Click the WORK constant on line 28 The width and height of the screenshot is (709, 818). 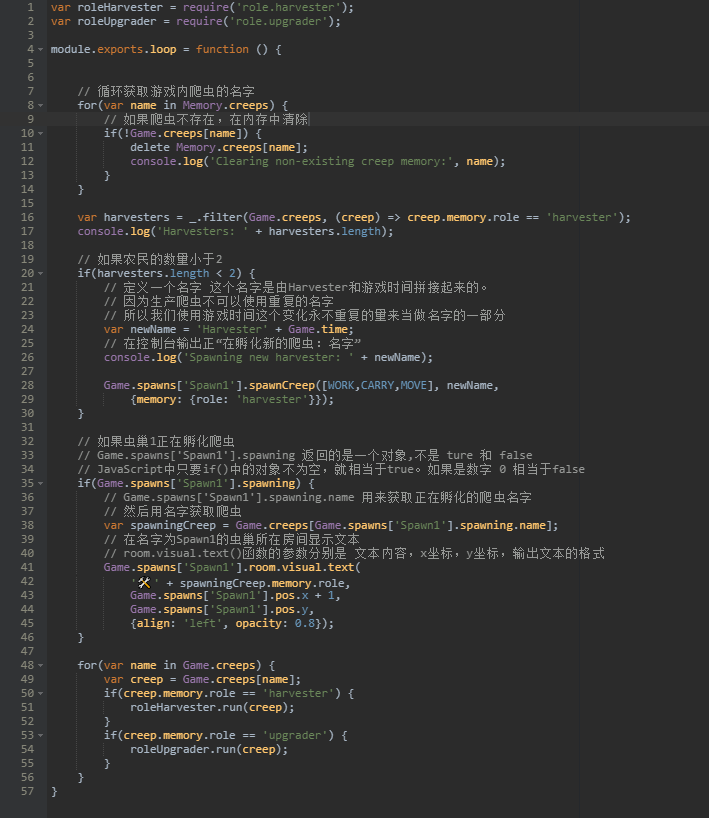pos(341,385)
